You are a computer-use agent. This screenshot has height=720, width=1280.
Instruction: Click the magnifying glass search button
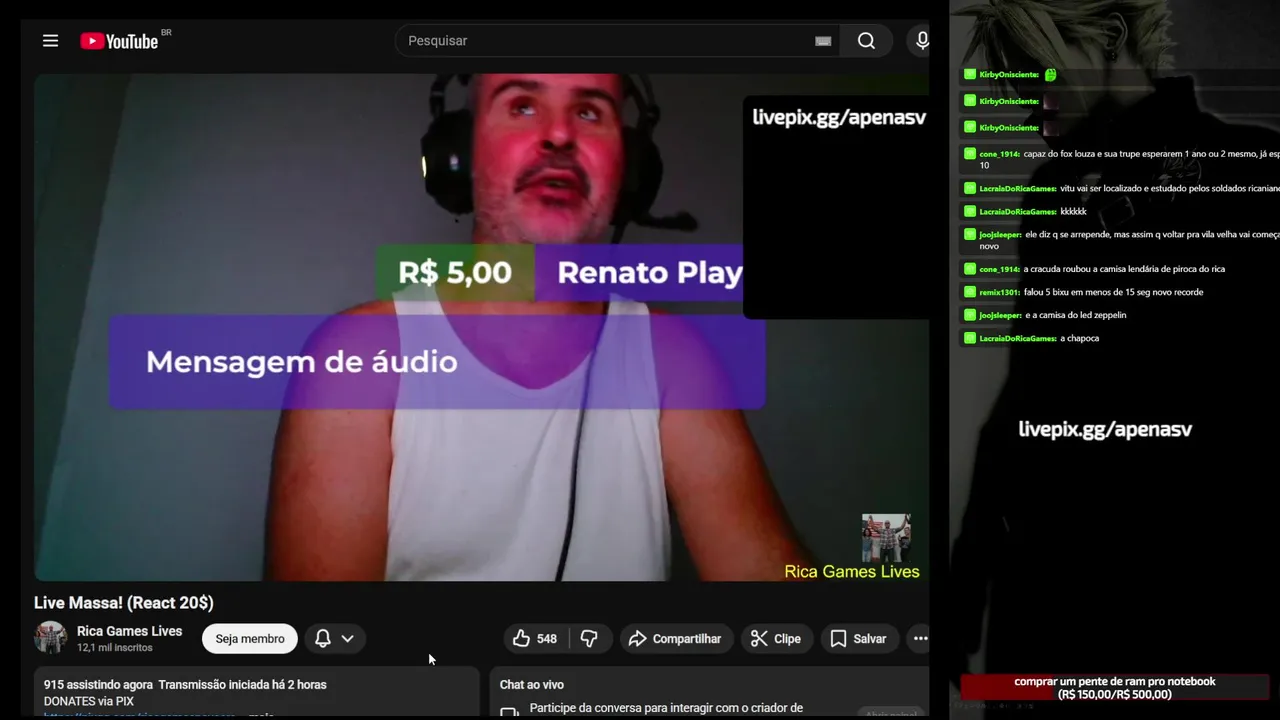[866, 41]
